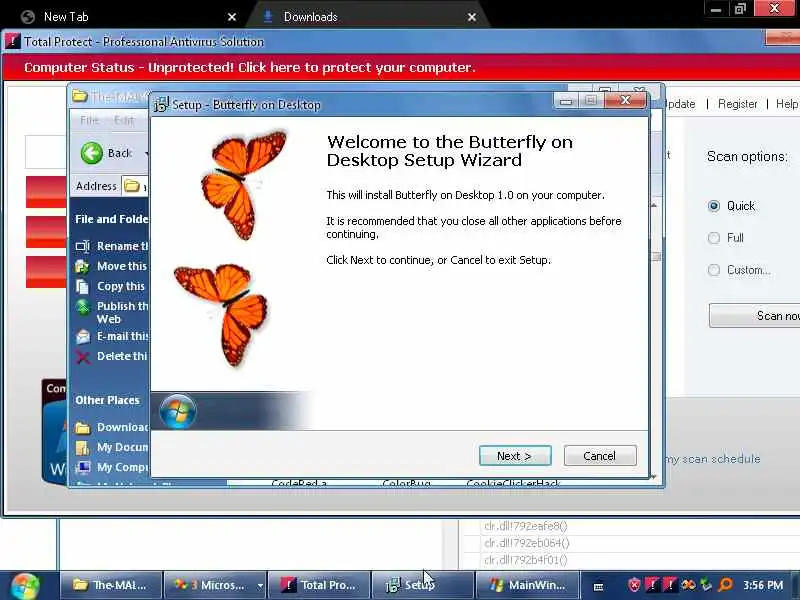Start scan with Scan now button
This screenshot has width=800, height=600.
(755, 315)
